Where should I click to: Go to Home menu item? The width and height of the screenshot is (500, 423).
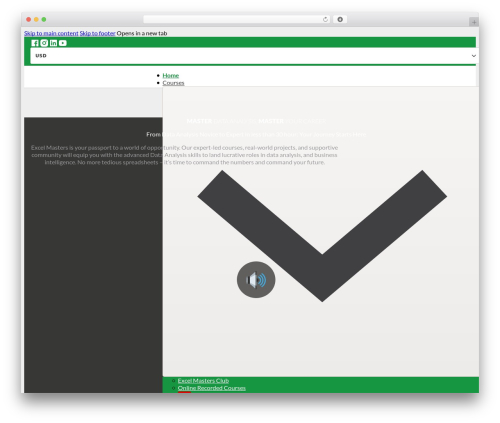click(x=171, y=75)
